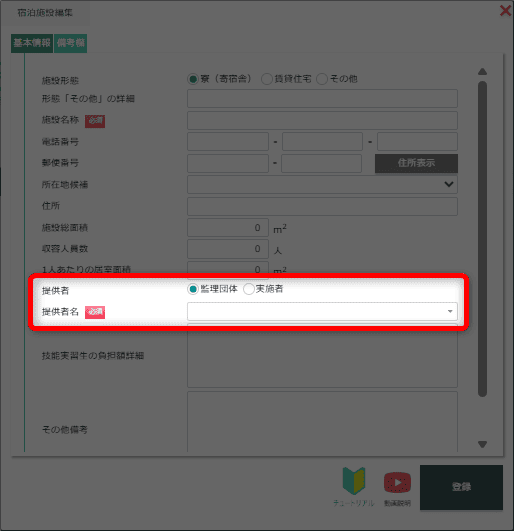Screen dimensions: 514x531
Task: Choose 賃貸住宅 facility type
Action: pos(266,79)
